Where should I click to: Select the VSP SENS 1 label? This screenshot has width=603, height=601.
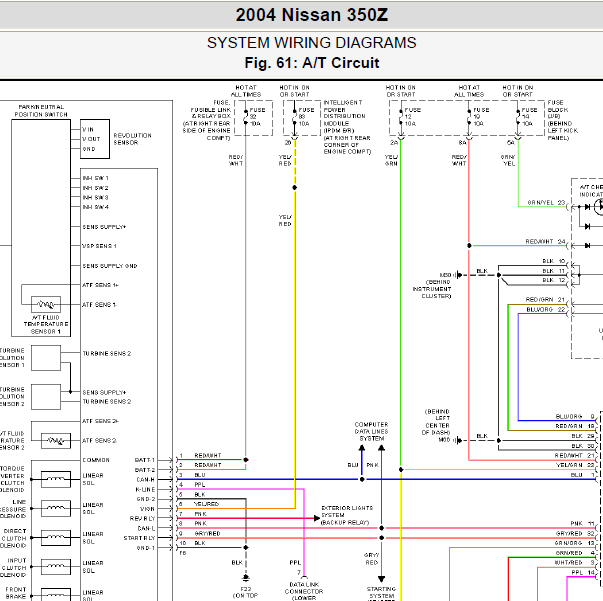[99, 246]
